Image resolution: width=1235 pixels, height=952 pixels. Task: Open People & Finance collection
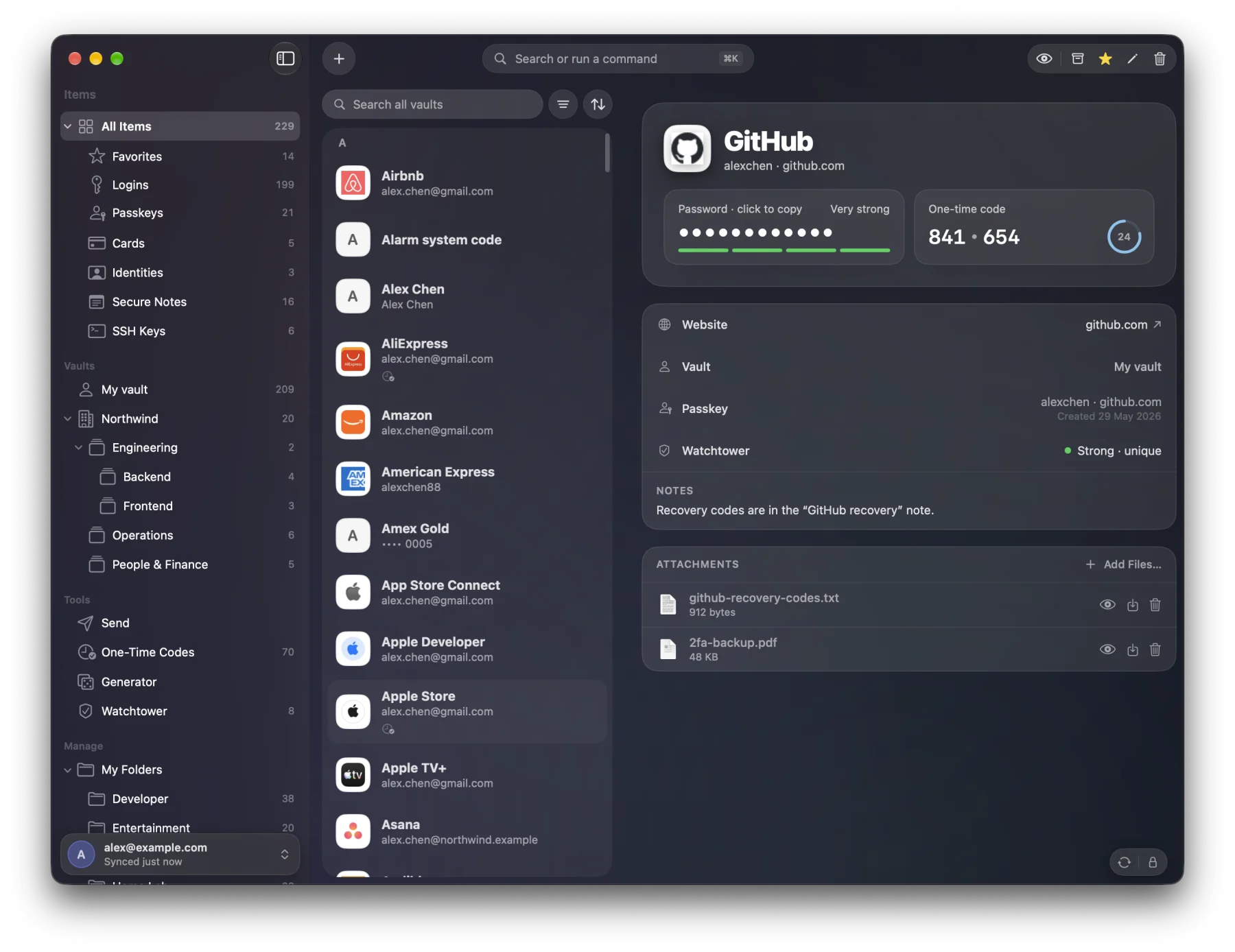point(180,564)
